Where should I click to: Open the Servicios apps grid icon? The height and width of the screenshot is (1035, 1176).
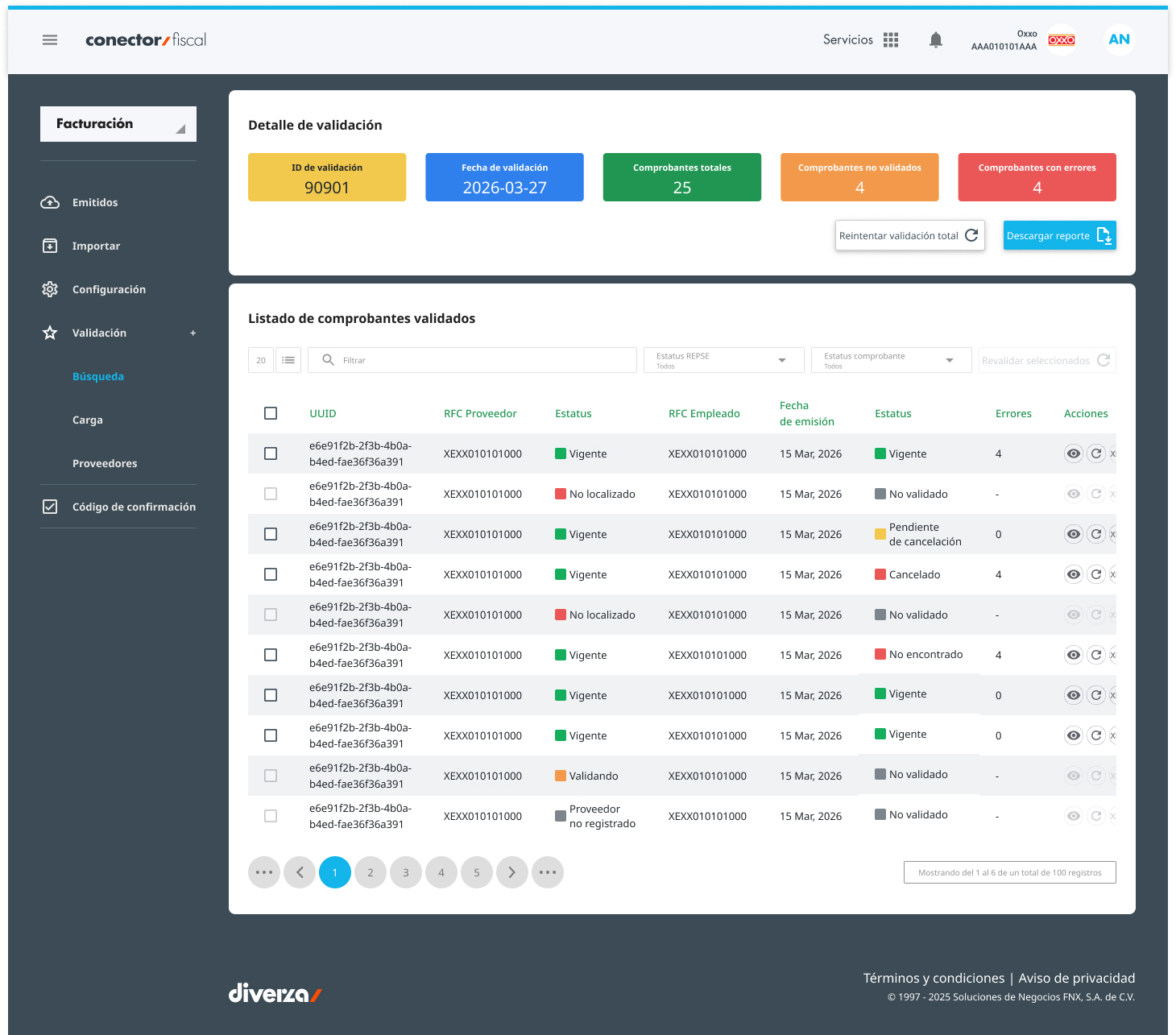pos(891,39)
